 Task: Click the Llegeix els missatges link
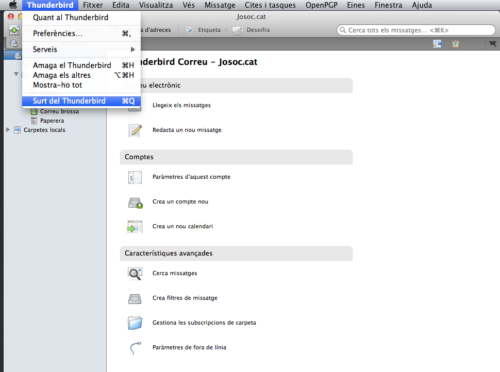tap(182, 105)
